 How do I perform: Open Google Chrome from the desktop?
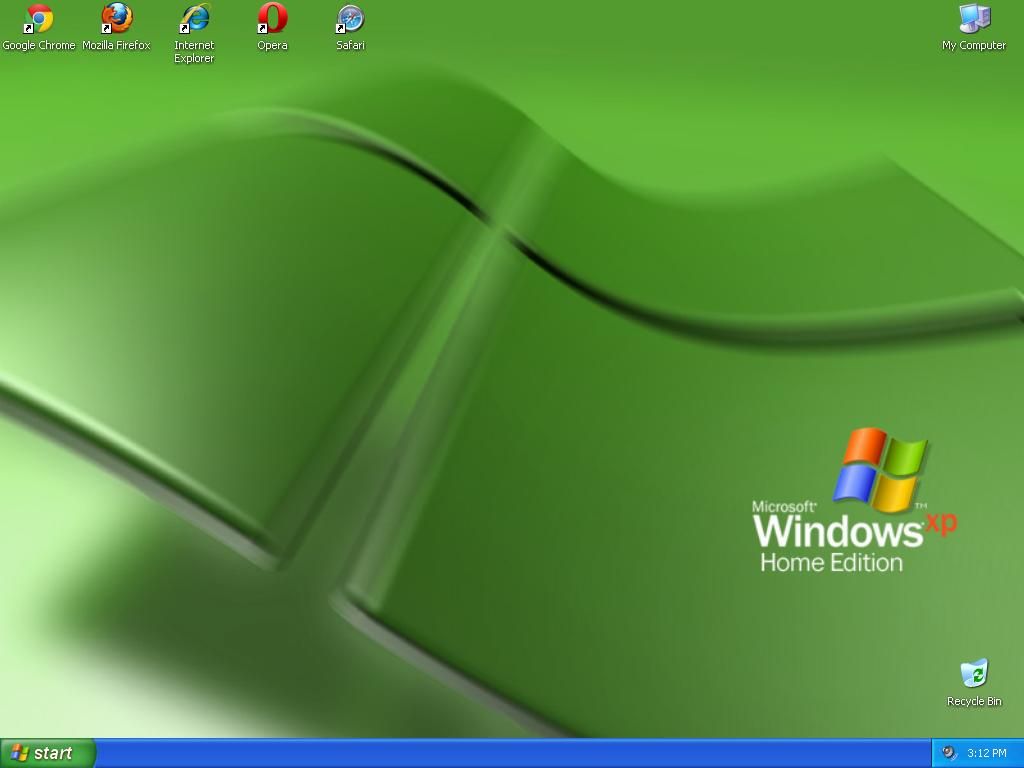click(38, 18)
